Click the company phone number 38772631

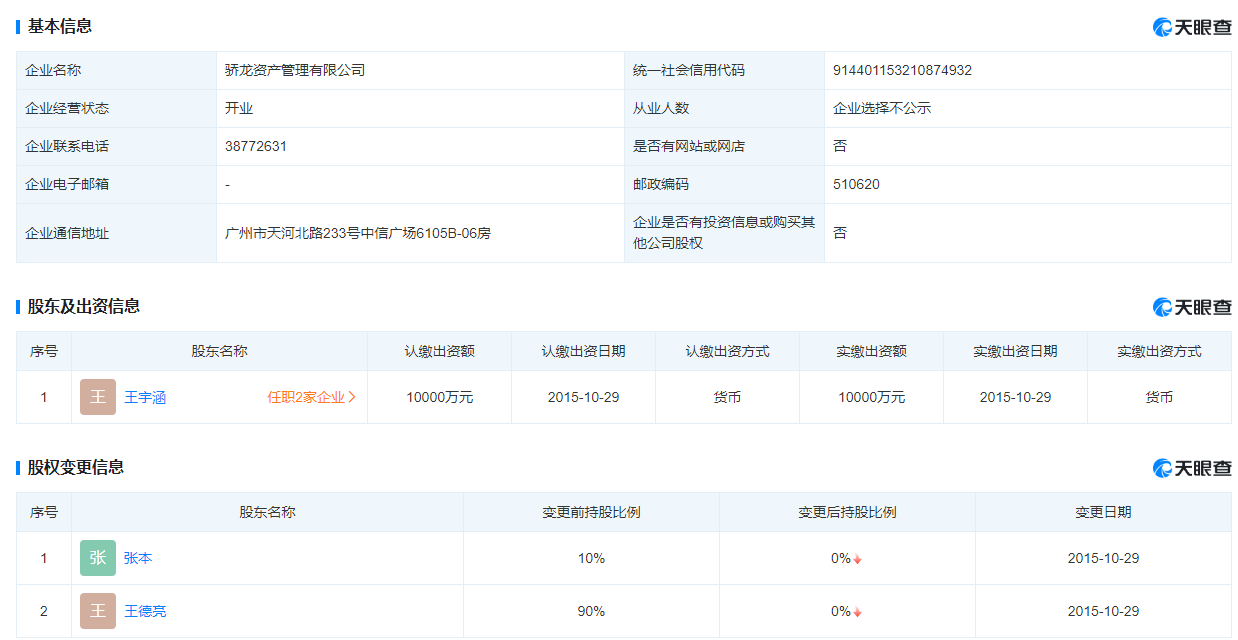[x=256, y=146]
